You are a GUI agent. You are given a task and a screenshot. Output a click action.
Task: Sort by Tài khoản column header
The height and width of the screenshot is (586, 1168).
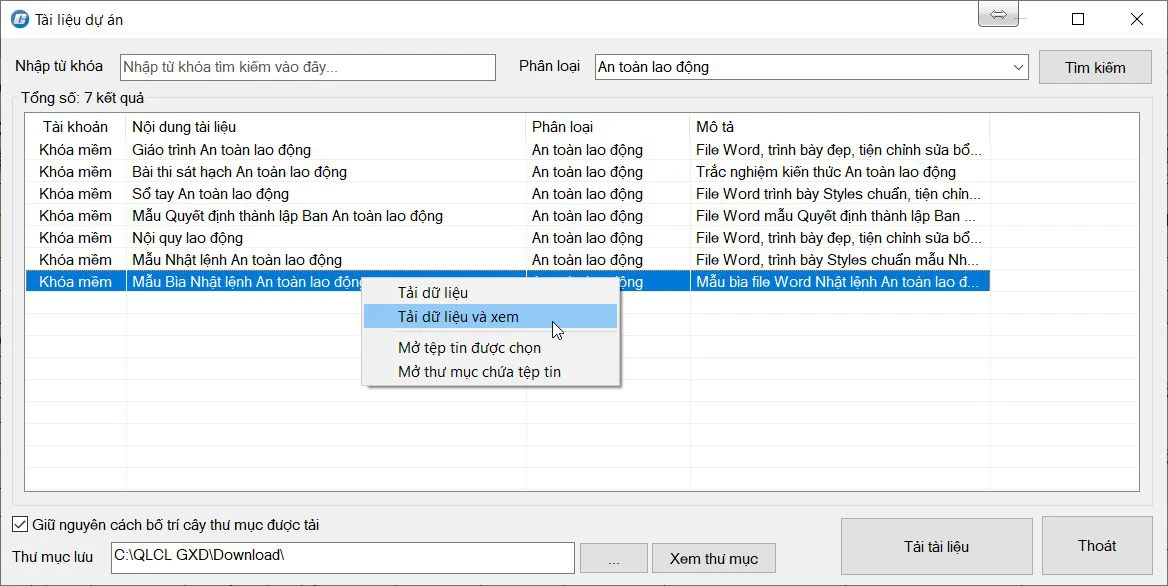[x=75, y=127]
